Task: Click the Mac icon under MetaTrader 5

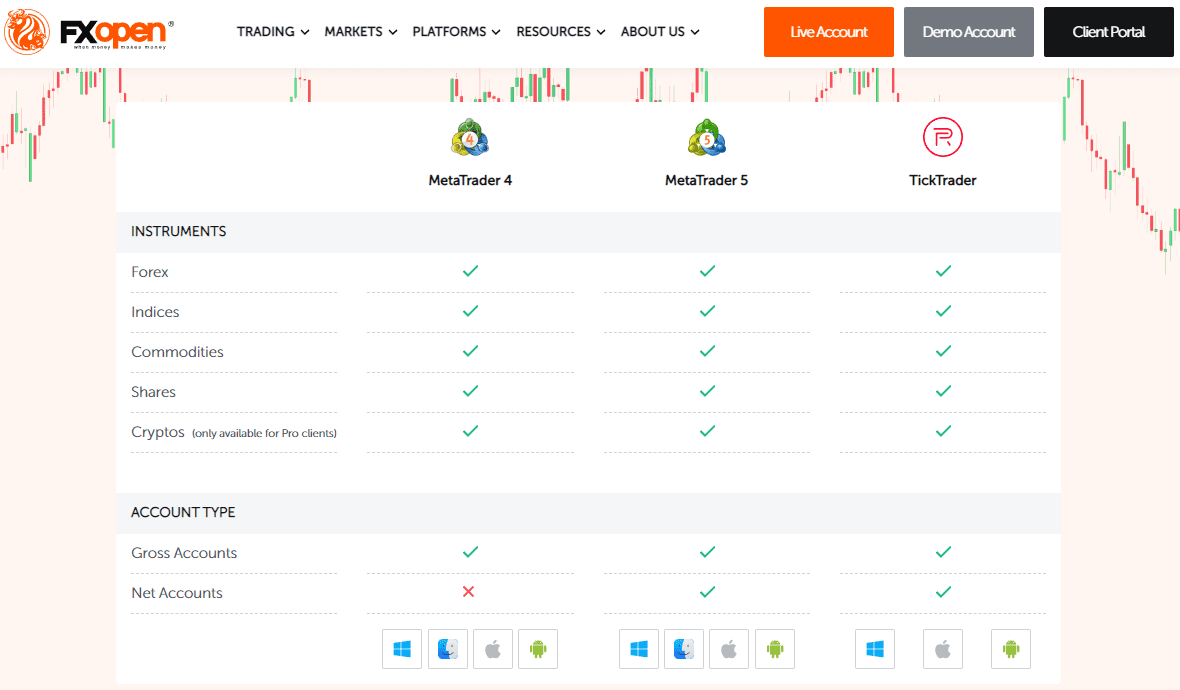Action: (684, 649)
